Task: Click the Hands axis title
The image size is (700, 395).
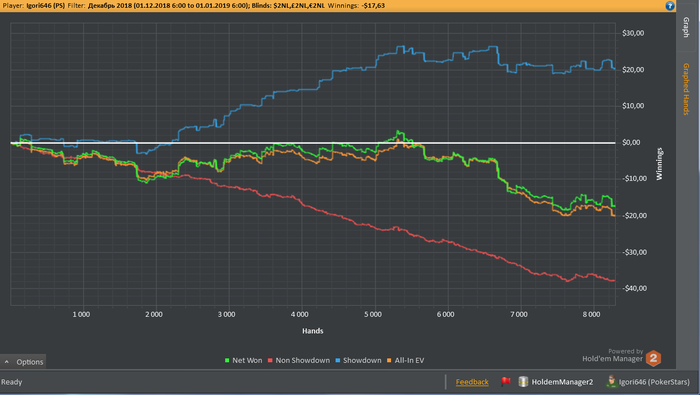Action: tap(312, 331)
